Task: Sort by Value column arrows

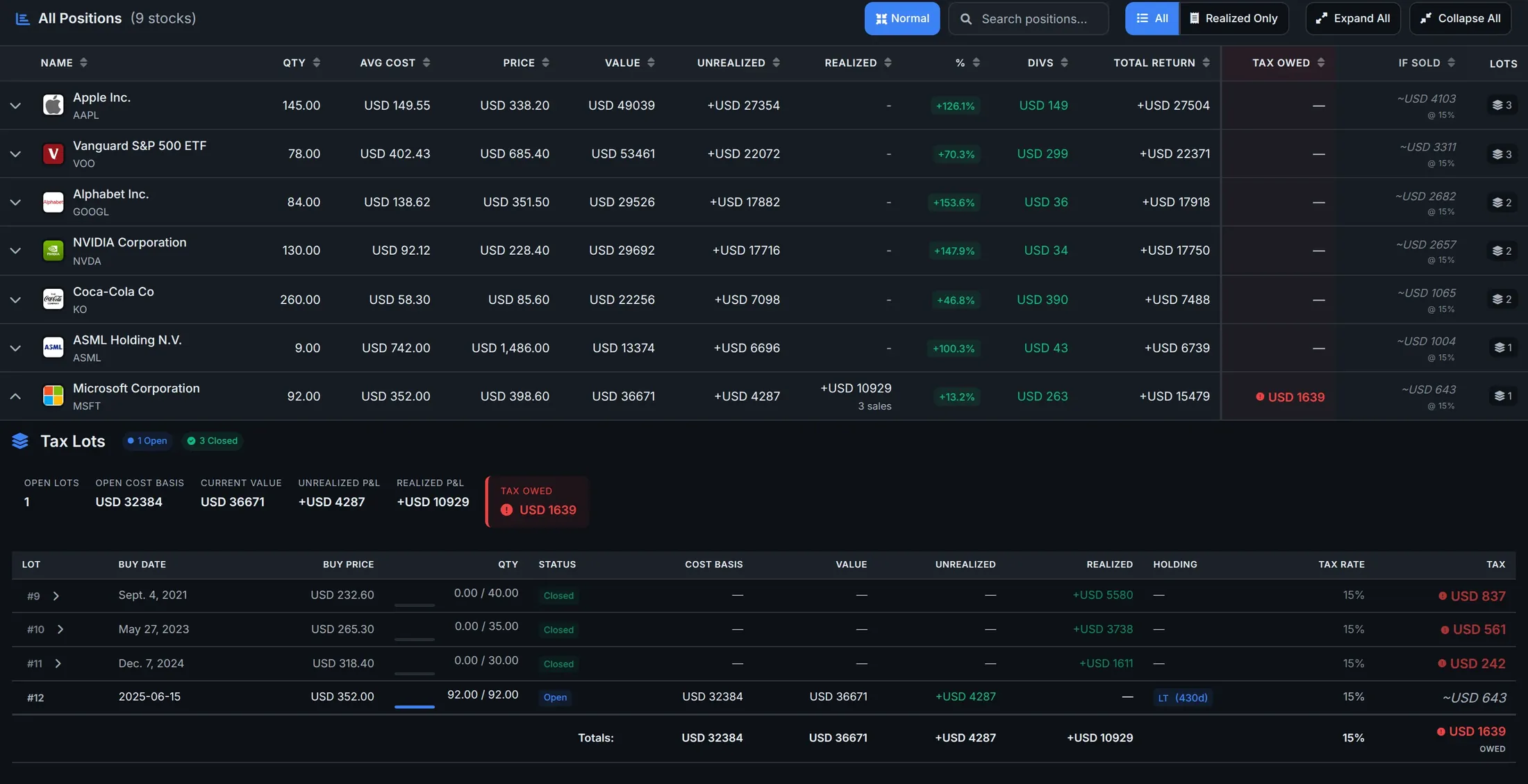Action: (651, 62)
